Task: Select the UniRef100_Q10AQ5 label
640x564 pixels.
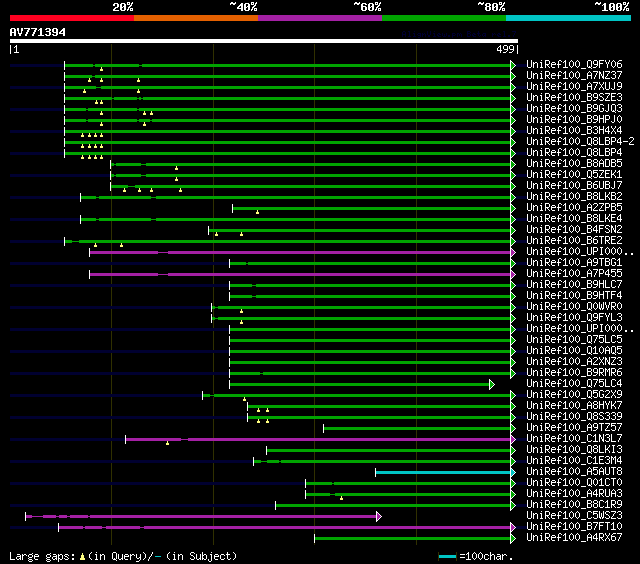Action: pyautogui.click(x=574, y=351)
